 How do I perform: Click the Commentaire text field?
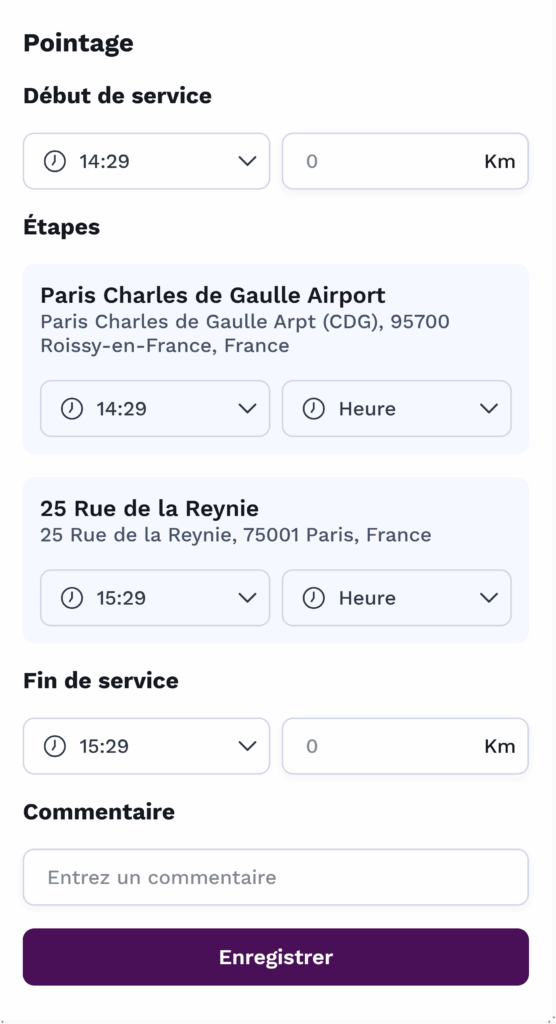pos(276,877)
